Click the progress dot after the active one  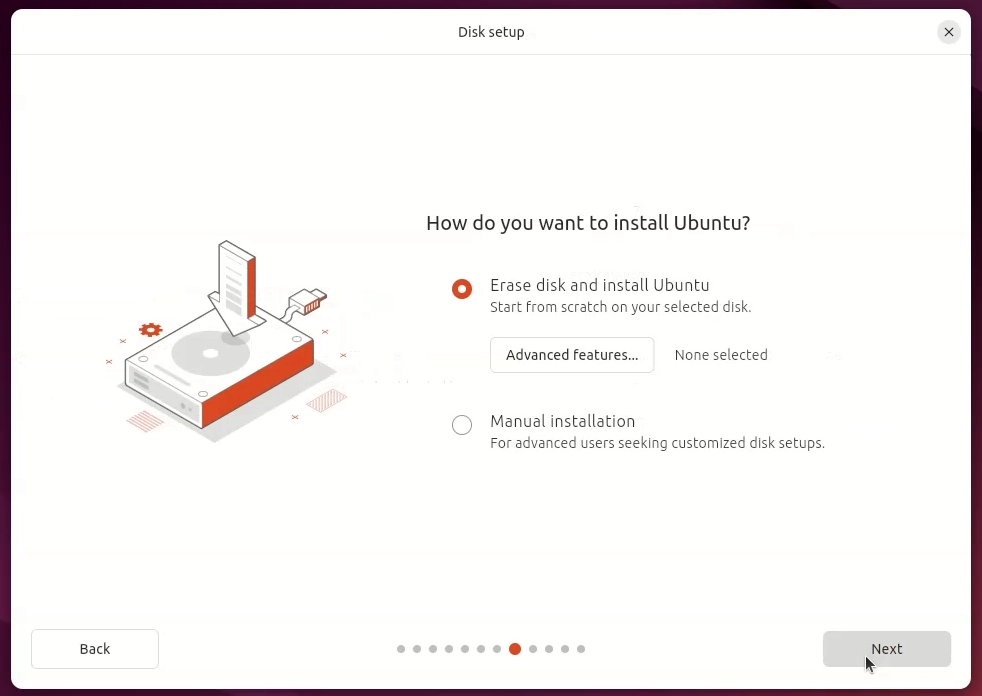533,649
